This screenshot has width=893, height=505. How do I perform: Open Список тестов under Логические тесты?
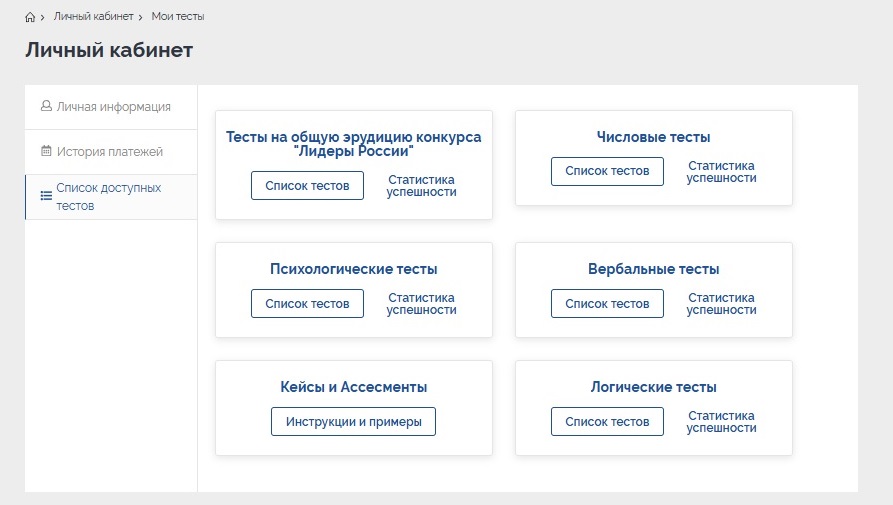click(x=607, y=422)
